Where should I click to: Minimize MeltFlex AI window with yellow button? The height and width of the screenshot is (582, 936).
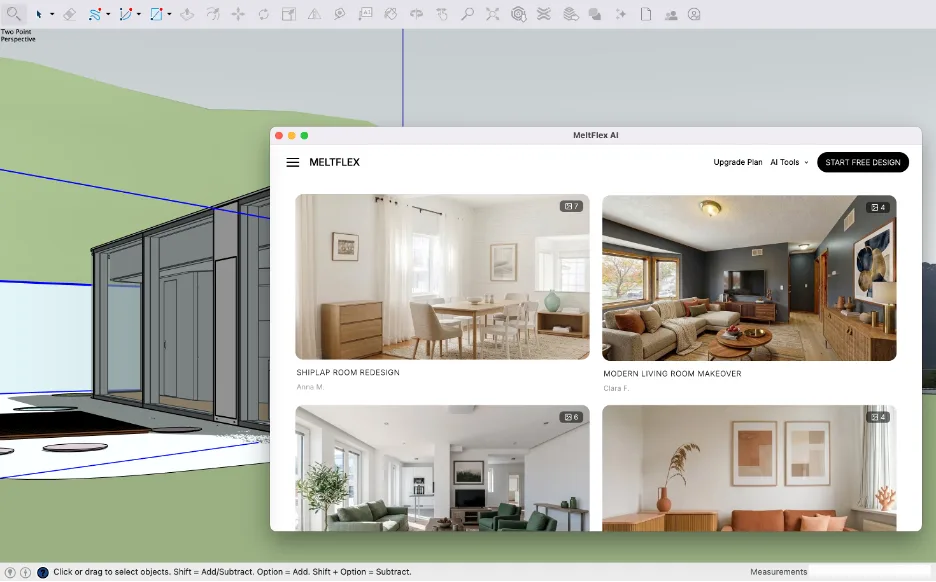(x=291, y=136)
